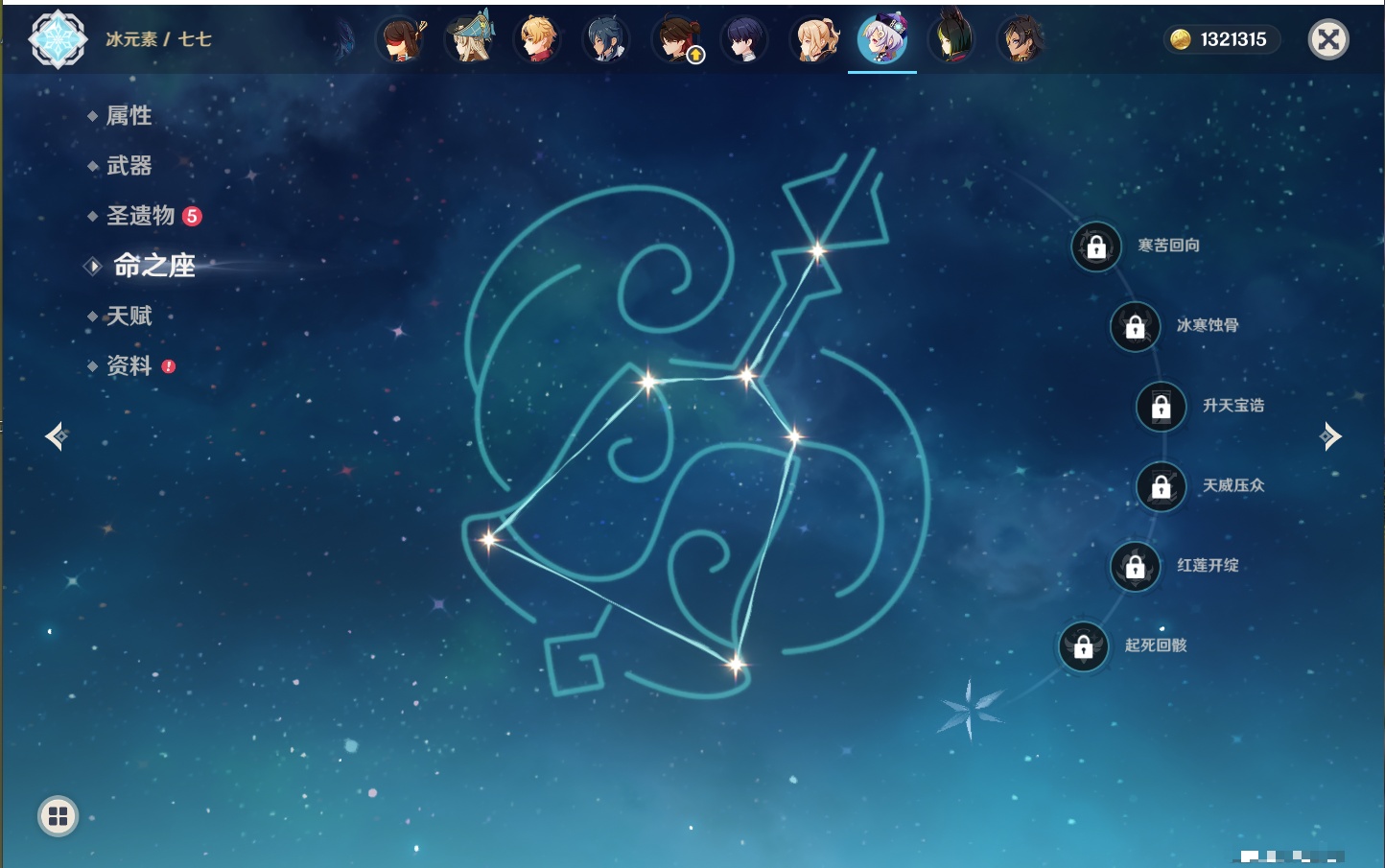Image resolution: width=1385 pixels, height=868 pixels.
Task: Click the 起死回骸 constellation label
Action: pyautogui.click(x=1157, y=645)
